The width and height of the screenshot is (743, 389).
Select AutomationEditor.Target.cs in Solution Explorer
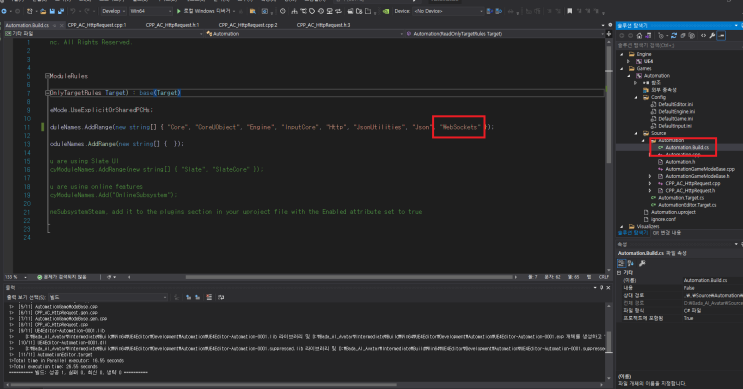click(x=687, y=205)
